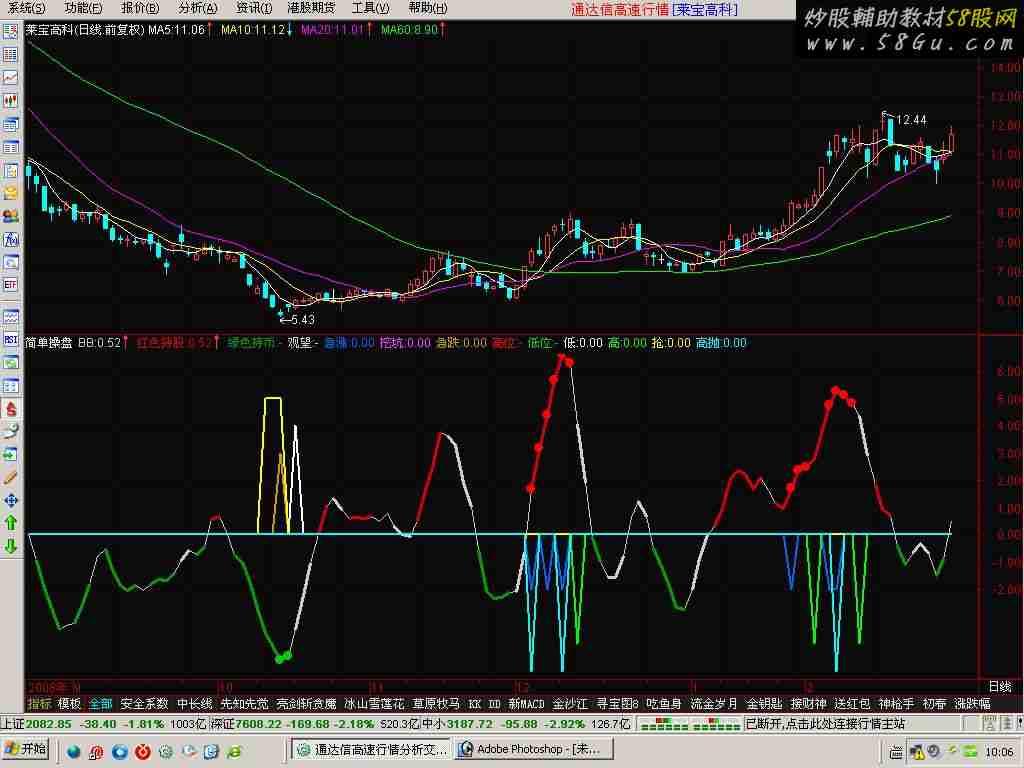Screen dimensions: 1024x768
Task: Select the 安全系数 indicator tab
Action: tap(144, 703)
